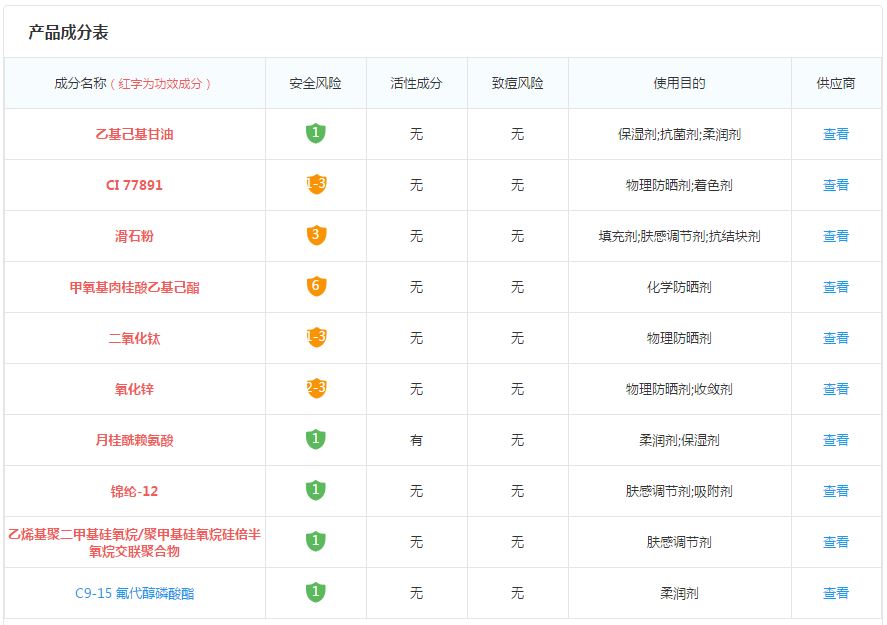The image size is (887, 625).
Task: Click the 使用目的 column header
Action: (x=679, y=83)
